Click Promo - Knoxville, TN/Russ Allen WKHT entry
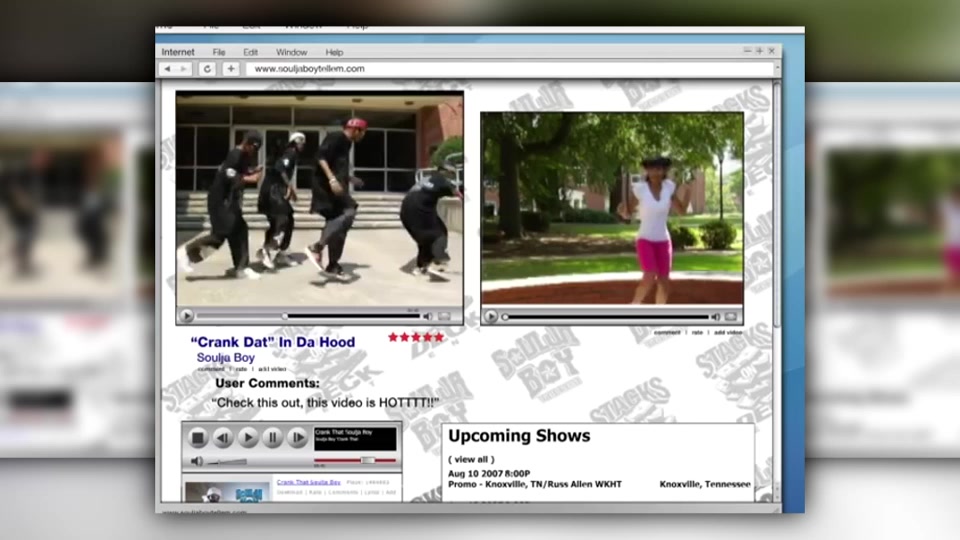 (534, 484)
